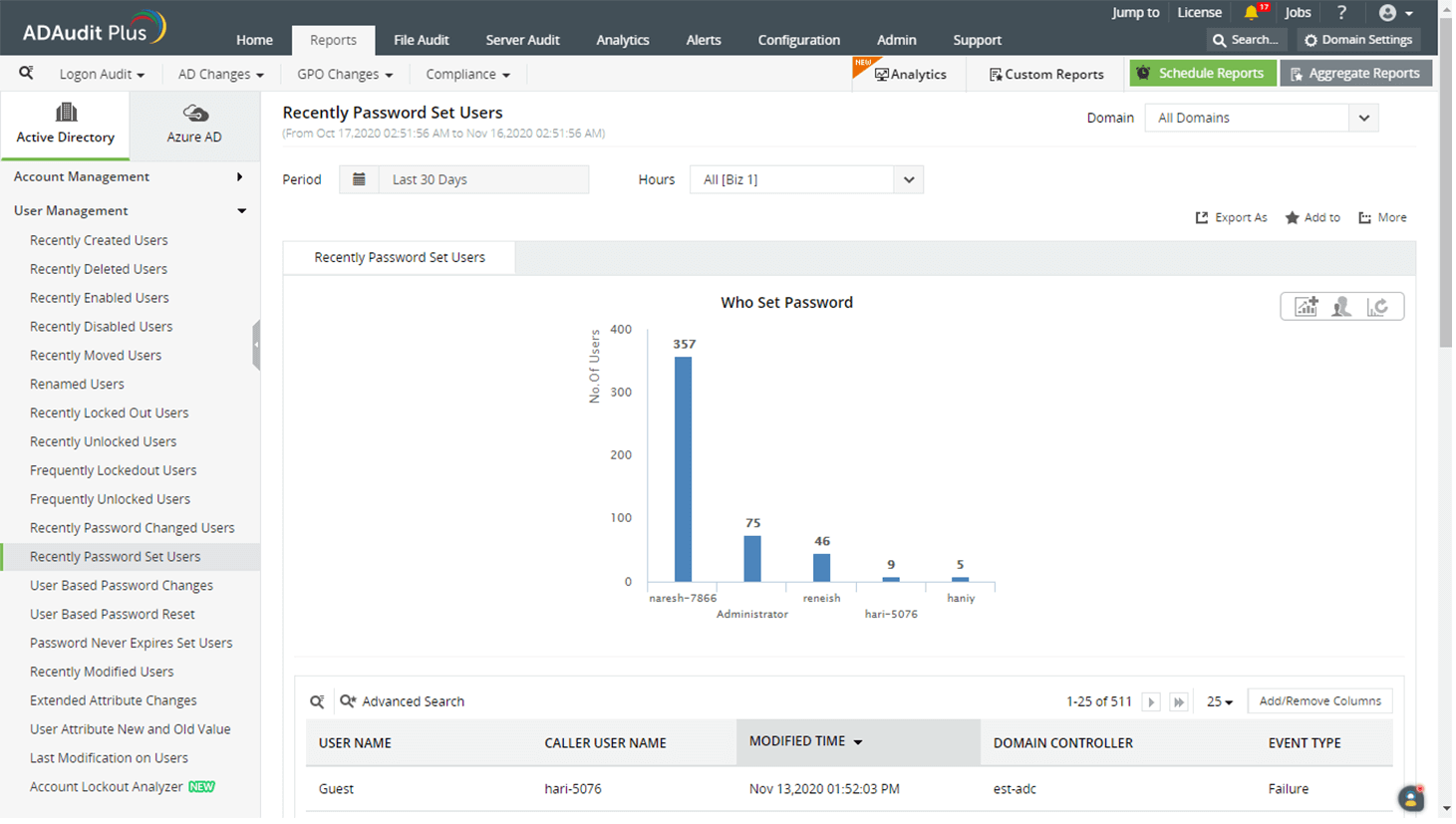Switch to the Azure AD tab
This screenshot has width=1456, height=824.
[x=194, y=125]
